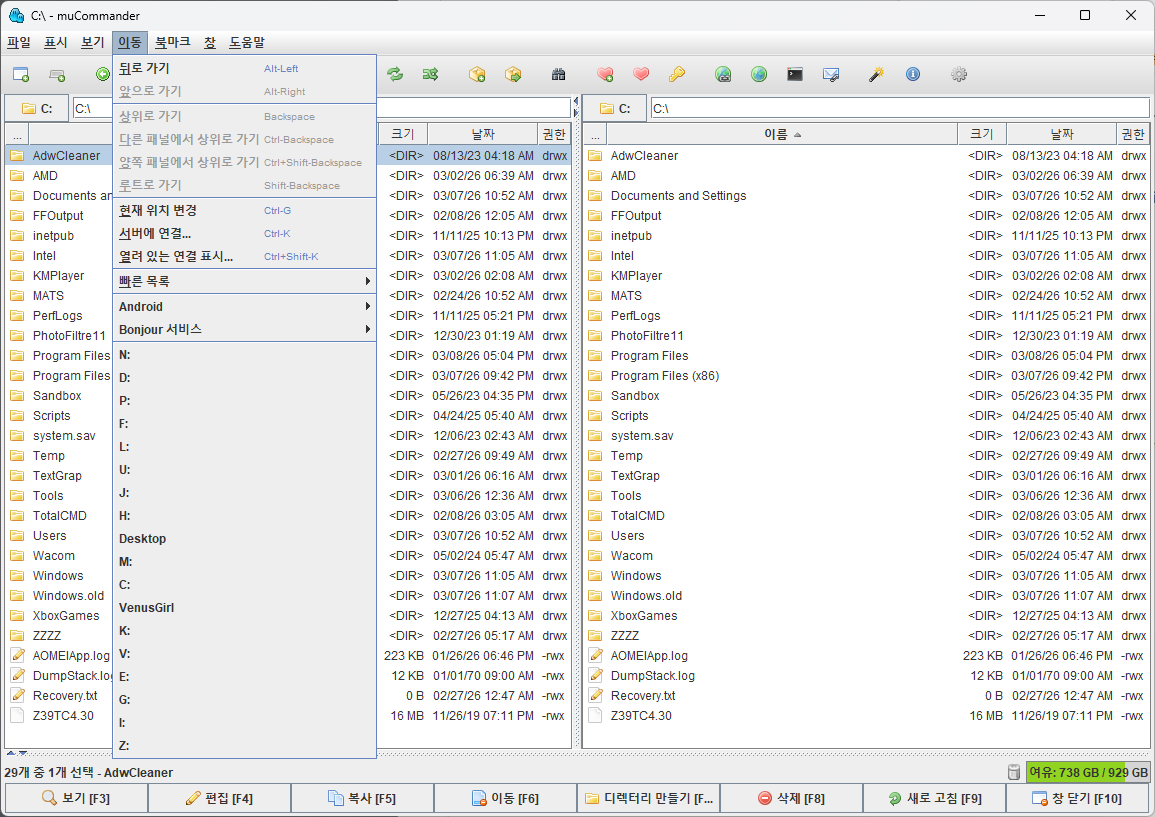Open the 파일 menu
Image resolution: width=1155 pixels, height=817 pixels.
pyautogui.click(x=19, y=43)
